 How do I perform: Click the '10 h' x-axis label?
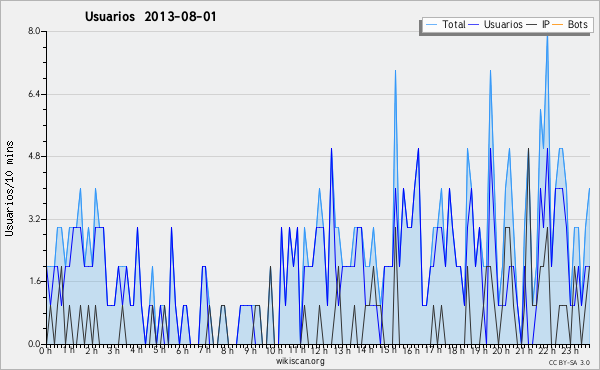pos(274,350)
